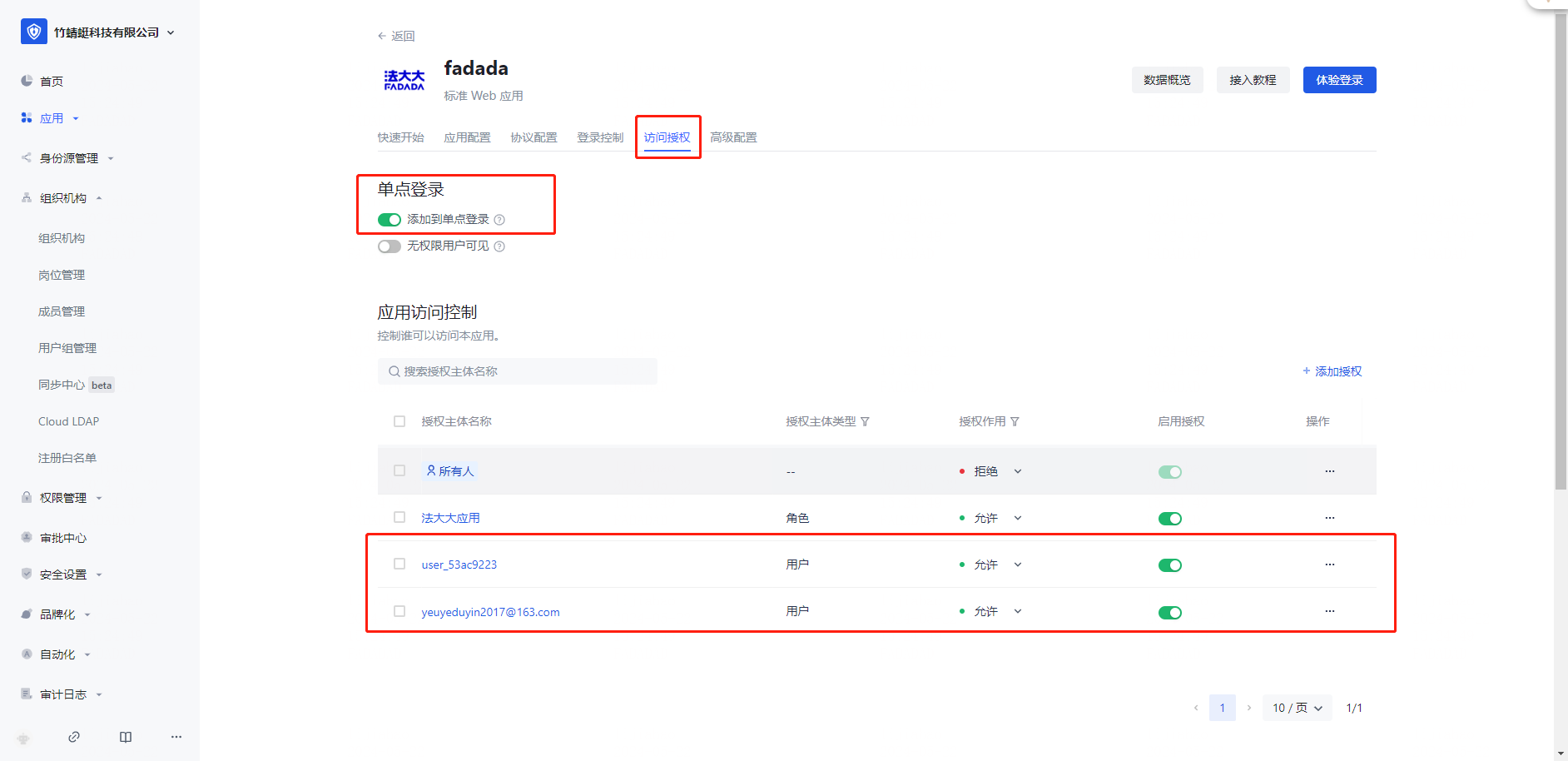Toggle 启用授权 switch for 法大大应用
1568x761 pixels.
(x=1170, y=519)
